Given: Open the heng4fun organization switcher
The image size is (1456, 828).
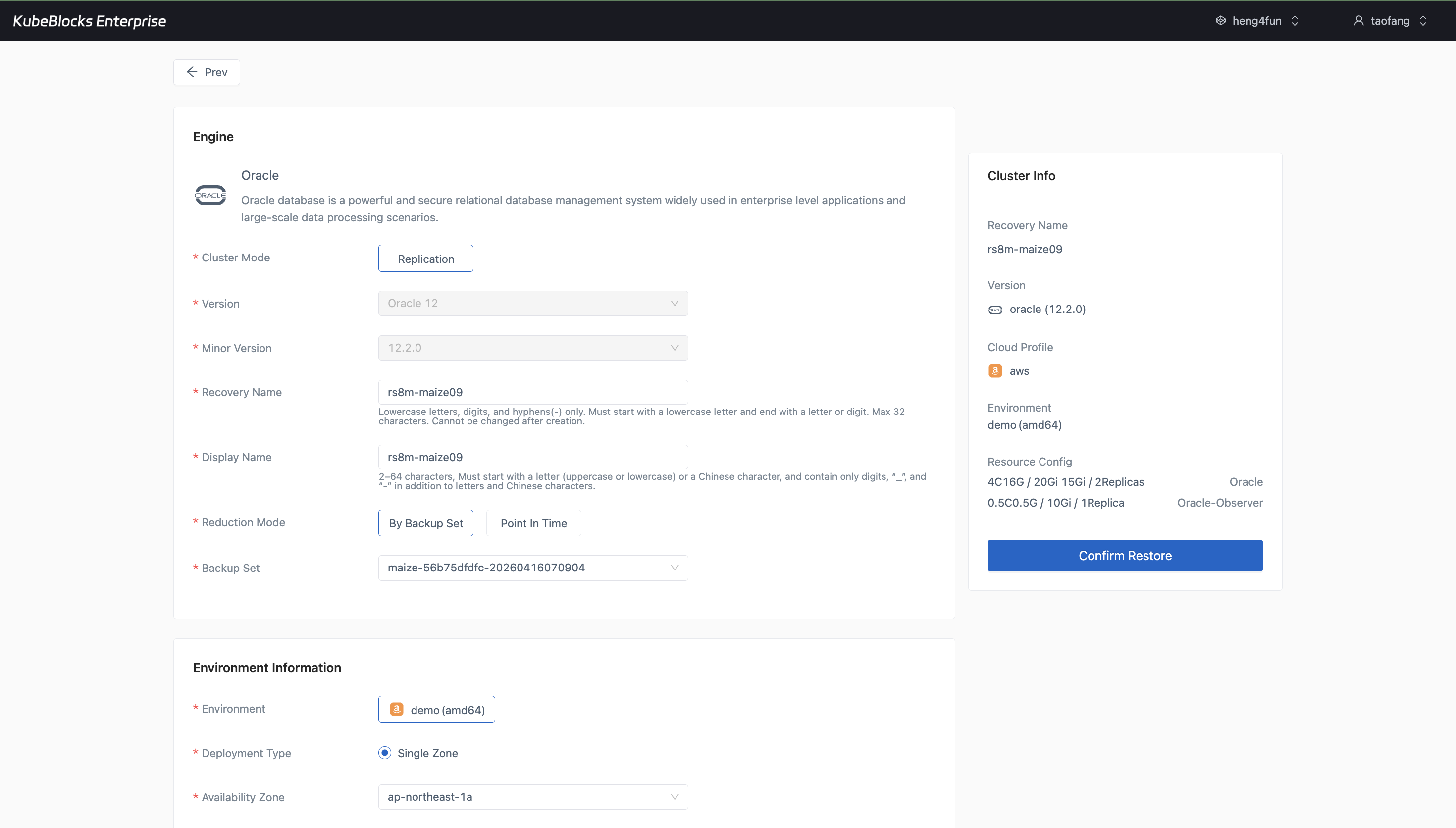Looking at the screenshot, I should [1256, 21].
